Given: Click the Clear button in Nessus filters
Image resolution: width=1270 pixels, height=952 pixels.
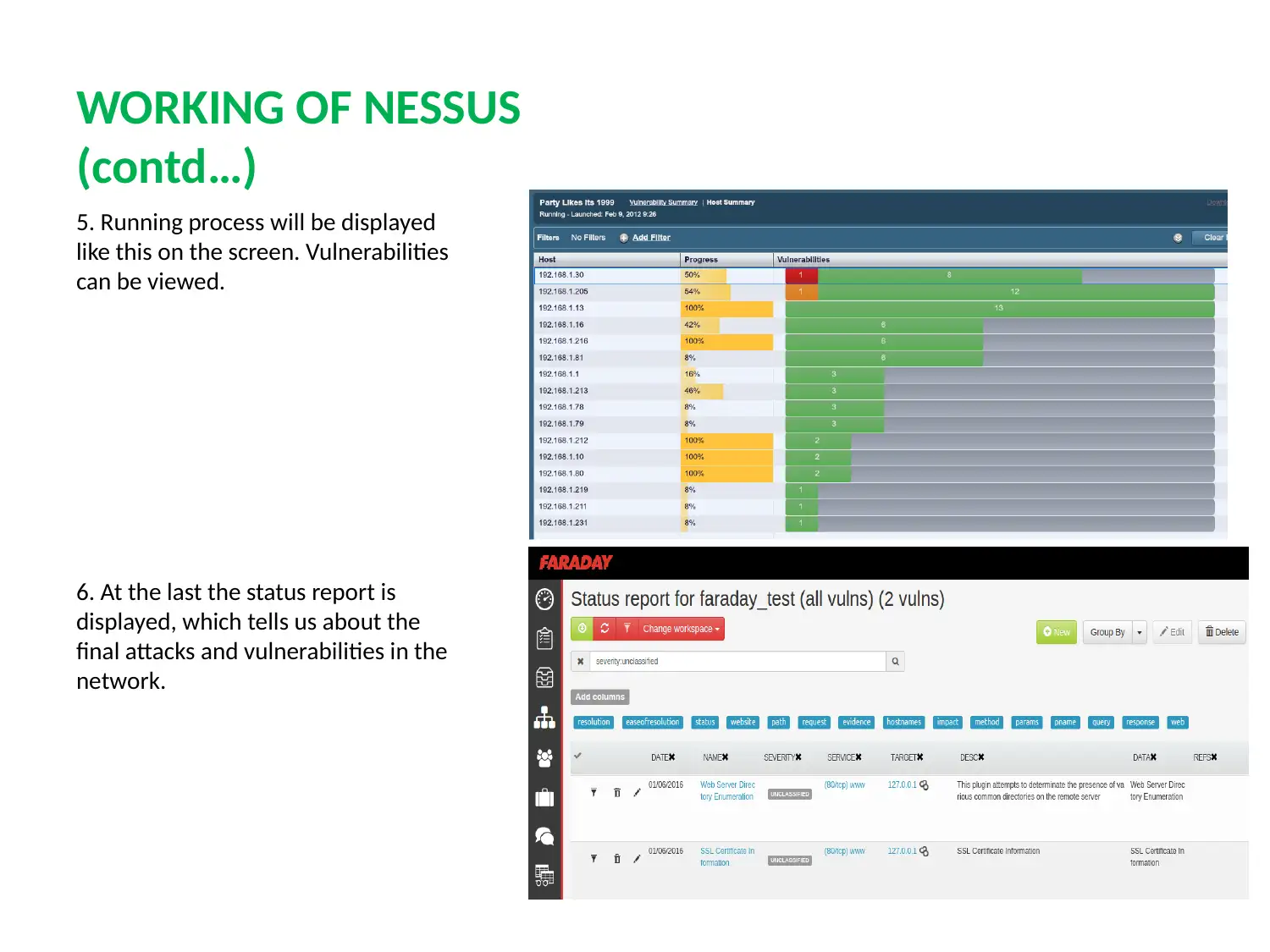Looking at the screenshot, I should 1211,238.
